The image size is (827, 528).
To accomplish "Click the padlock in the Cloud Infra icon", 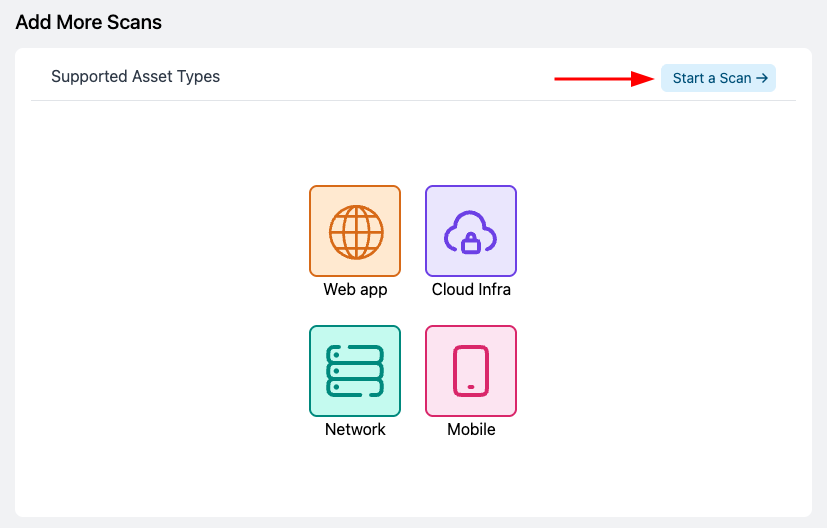I will 470,242.
